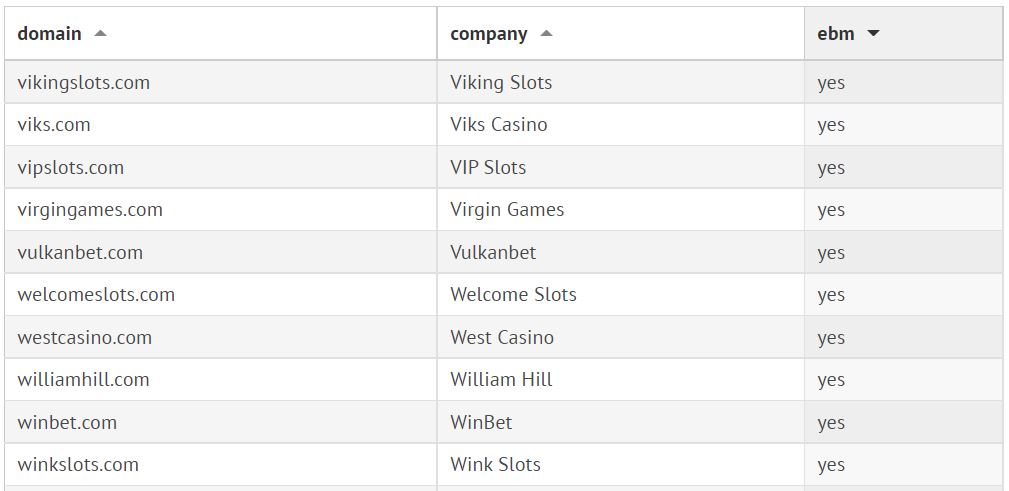1009x491 pixels.
Task: Click the virgingames.com domain cell
Action: [90, 210]
